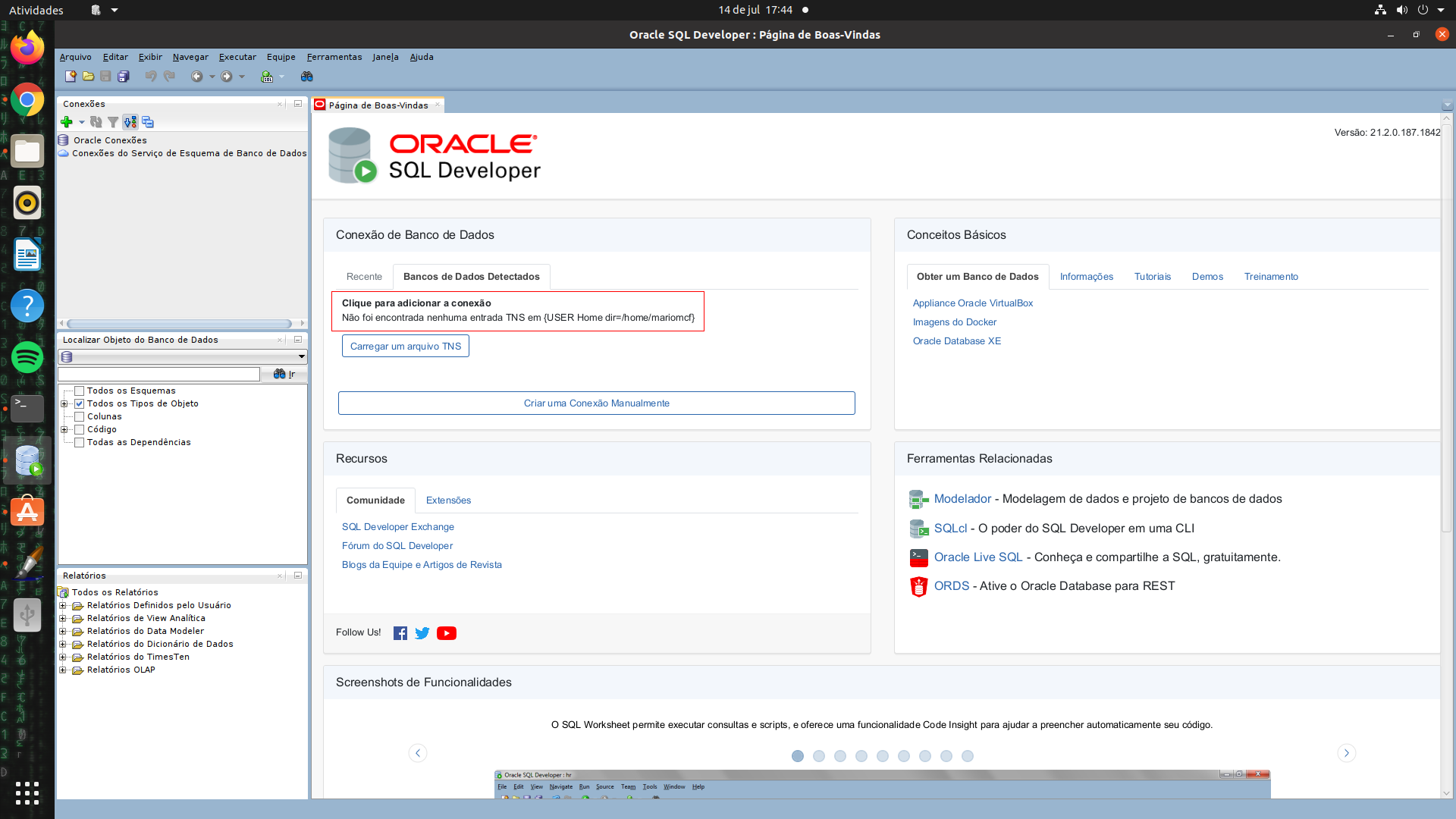Screen dimensions: 1456x819
Task: Click the binoculars Find DB Object toolbar icon
Action: (x=307, y=77)
